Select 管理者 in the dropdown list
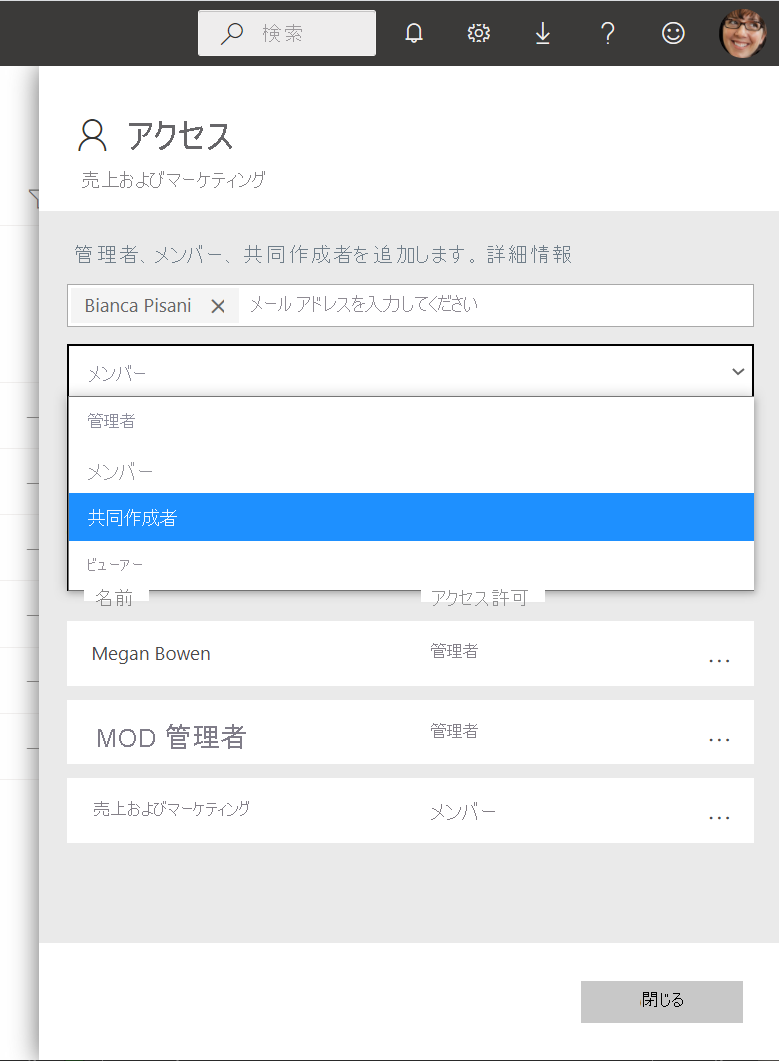Viewport: 779px width, 1061px height. tap(411, 421)
